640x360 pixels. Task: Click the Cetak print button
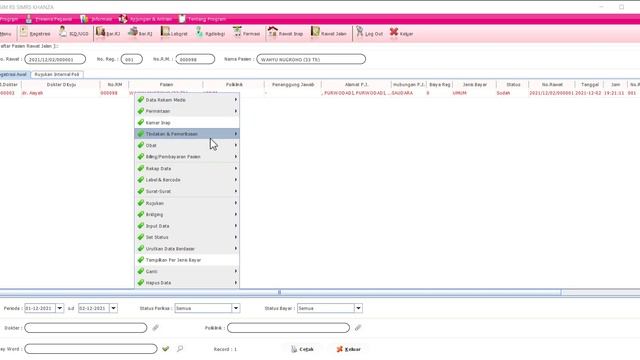(302, 349)
